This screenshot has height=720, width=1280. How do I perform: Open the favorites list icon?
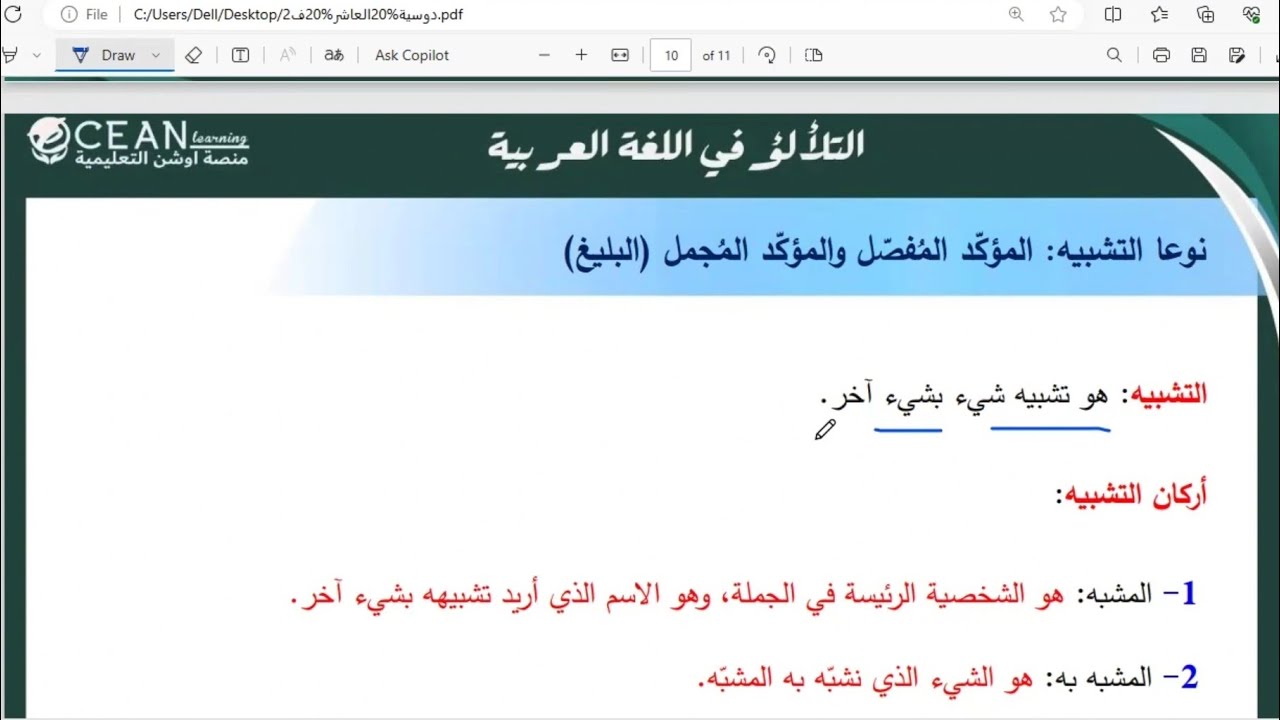coord(1159,14)
